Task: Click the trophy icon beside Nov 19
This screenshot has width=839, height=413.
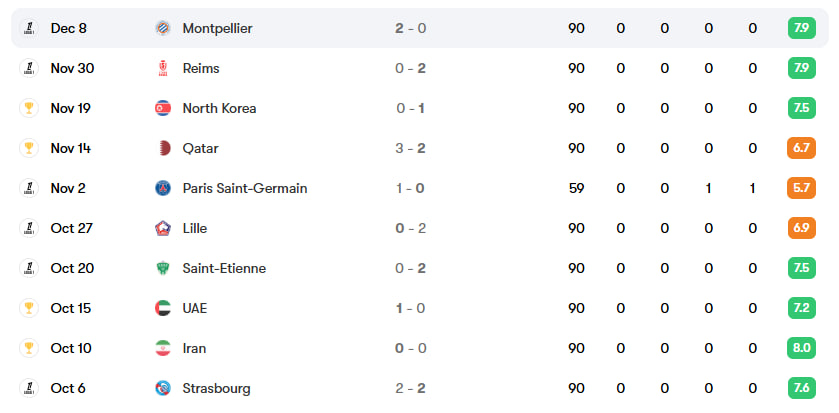Action: tap(29, 108)
